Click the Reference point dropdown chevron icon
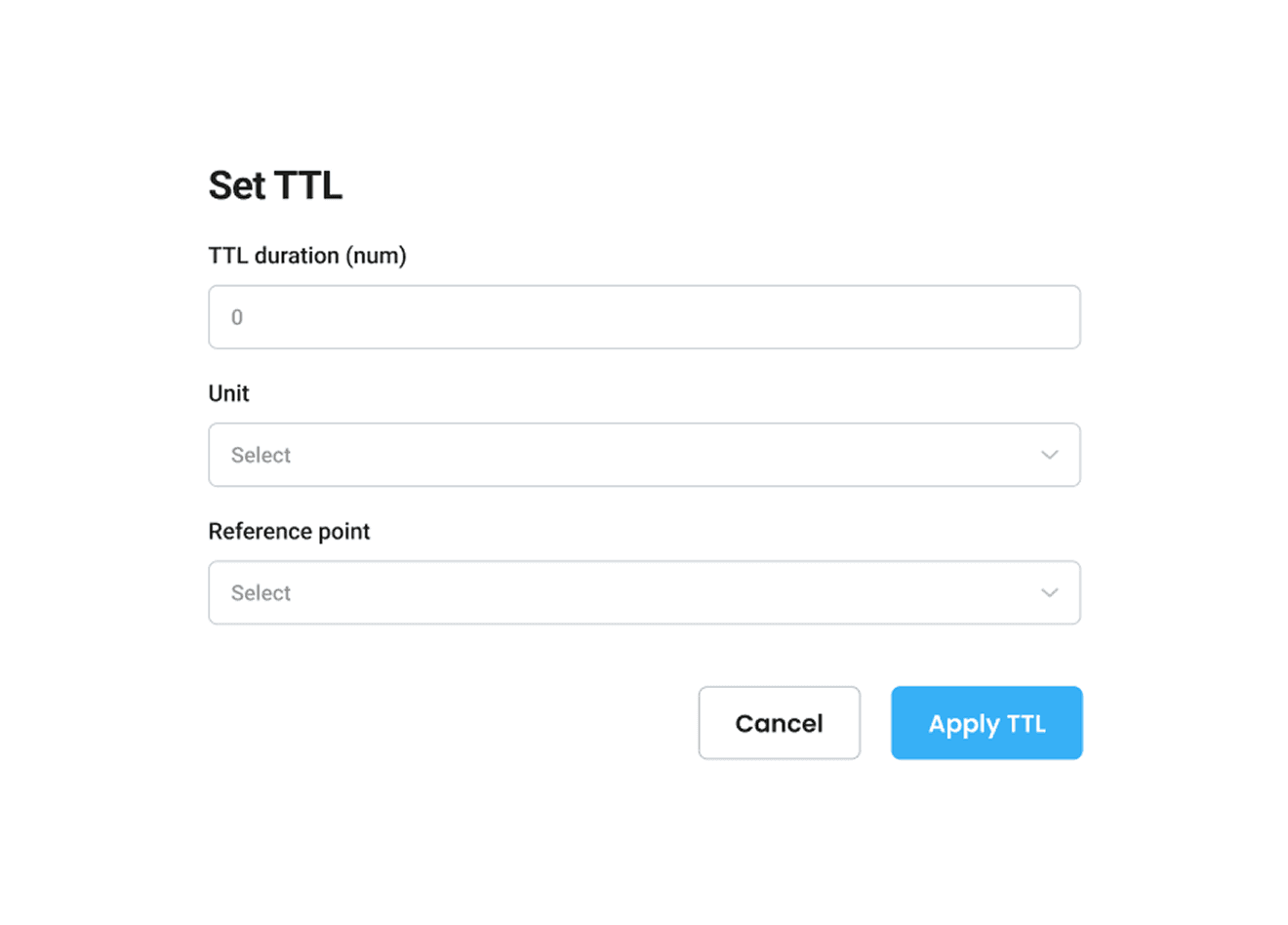Screen dimensions: 1288x925 tap(1050, 592)
